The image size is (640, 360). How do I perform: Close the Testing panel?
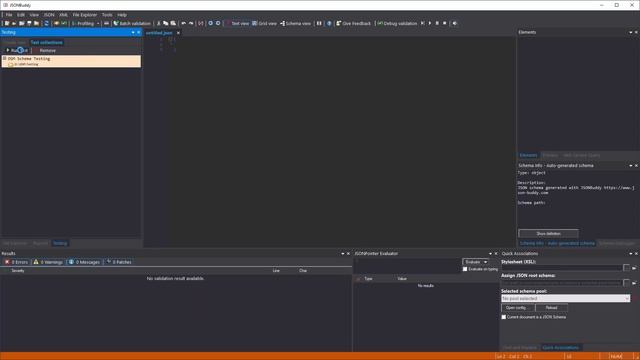pyautogui.click(x=138, y=32)
